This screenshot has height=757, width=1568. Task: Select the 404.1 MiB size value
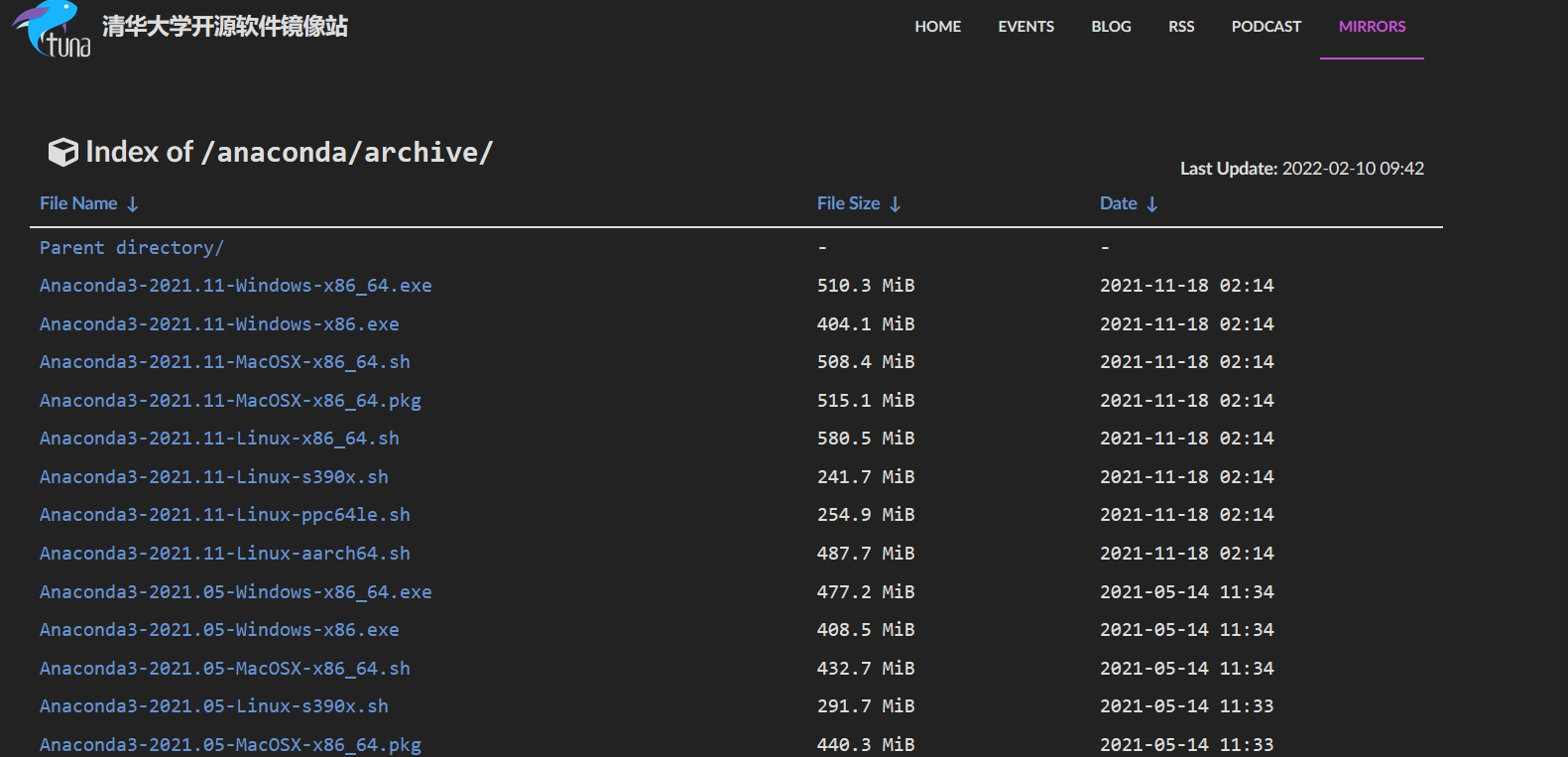866,324
